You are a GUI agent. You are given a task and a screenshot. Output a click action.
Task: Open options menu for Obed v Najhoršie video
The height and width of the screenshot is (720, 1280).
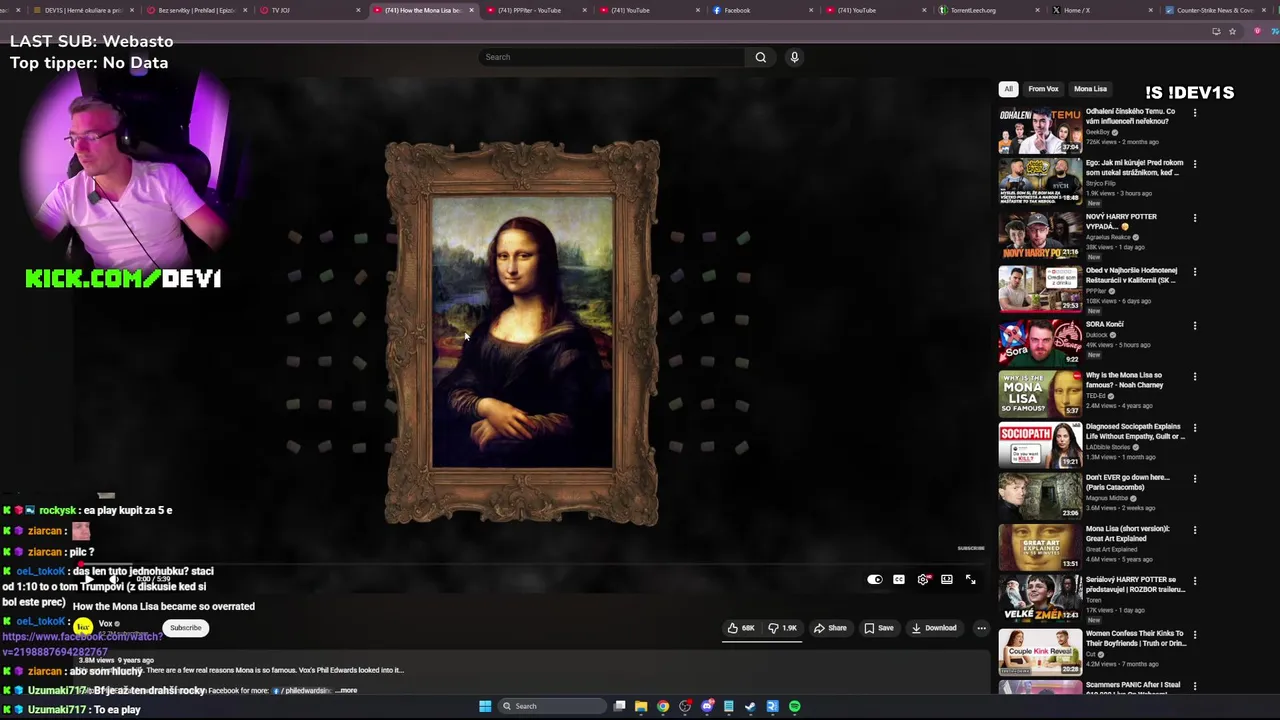(x=1195, y=272)
